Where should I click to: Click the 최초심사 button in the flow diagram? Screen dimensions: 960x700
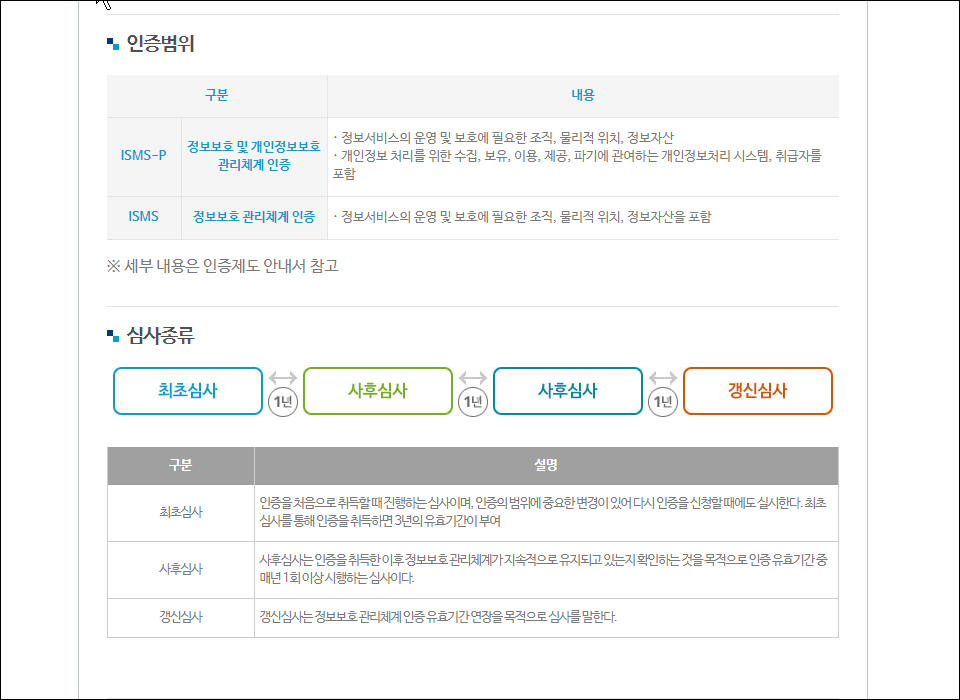point(187,391)
